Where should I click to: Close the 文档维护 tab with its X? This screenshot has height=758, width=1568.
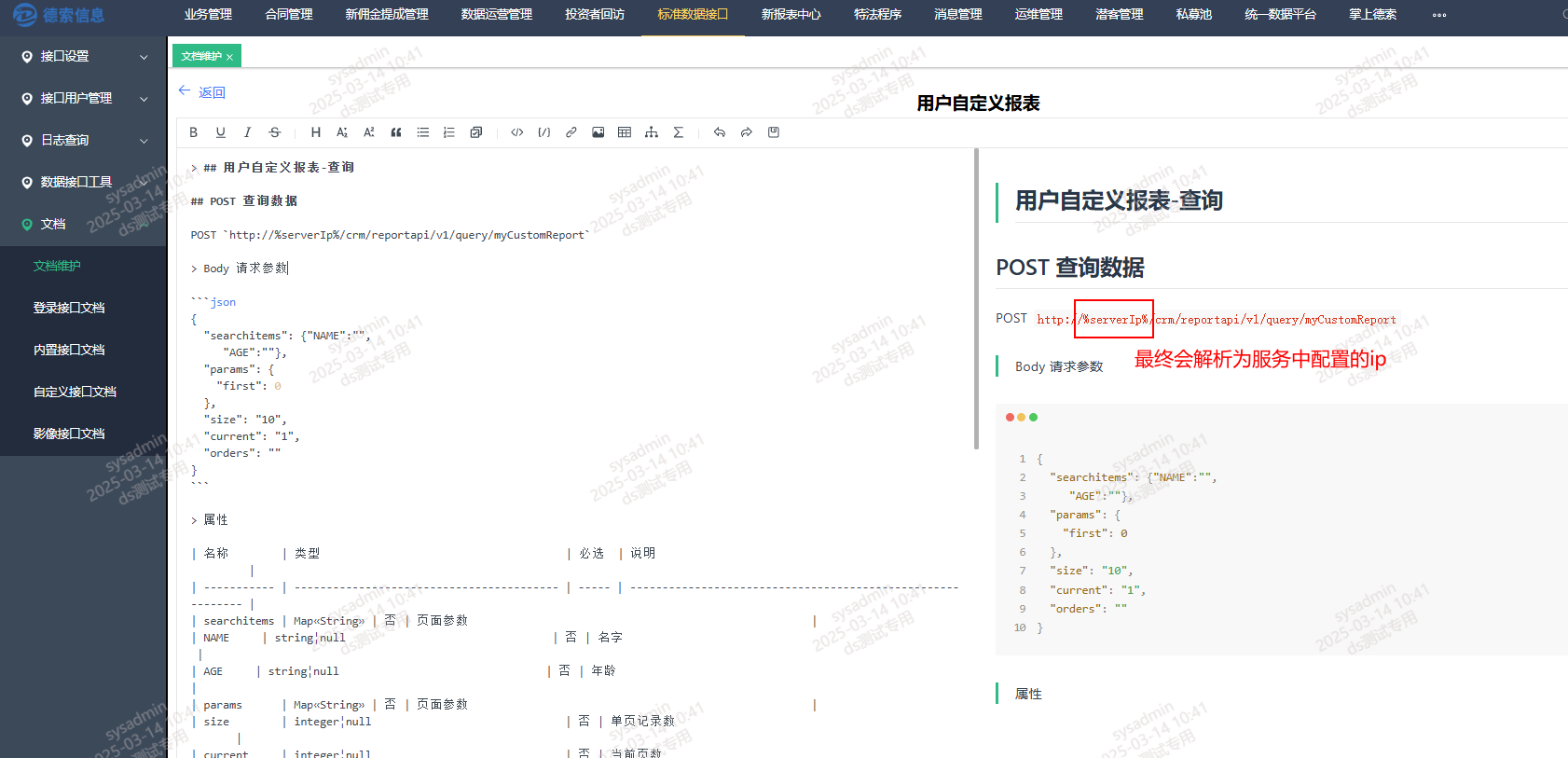pos(229,57)
